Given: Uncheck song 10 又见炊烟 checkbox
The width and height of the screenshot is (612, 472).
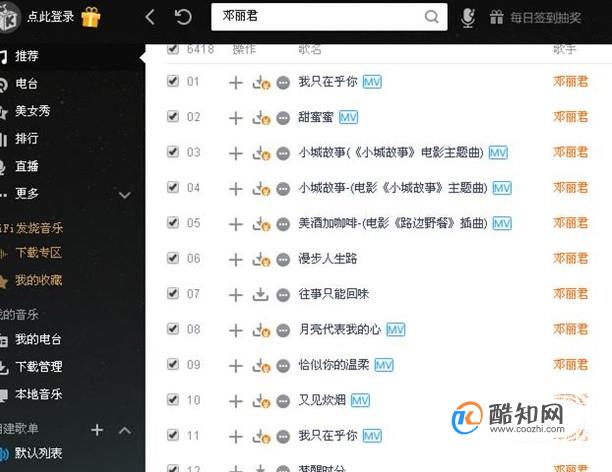Looking at the screenshot, I should [x=173, y=400].
